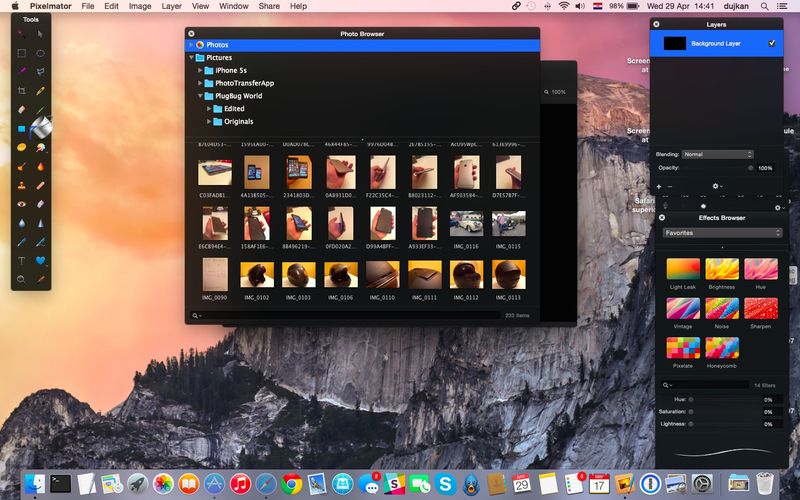
Task: Open iTunes from the Dock
Action: click(240, 484)
